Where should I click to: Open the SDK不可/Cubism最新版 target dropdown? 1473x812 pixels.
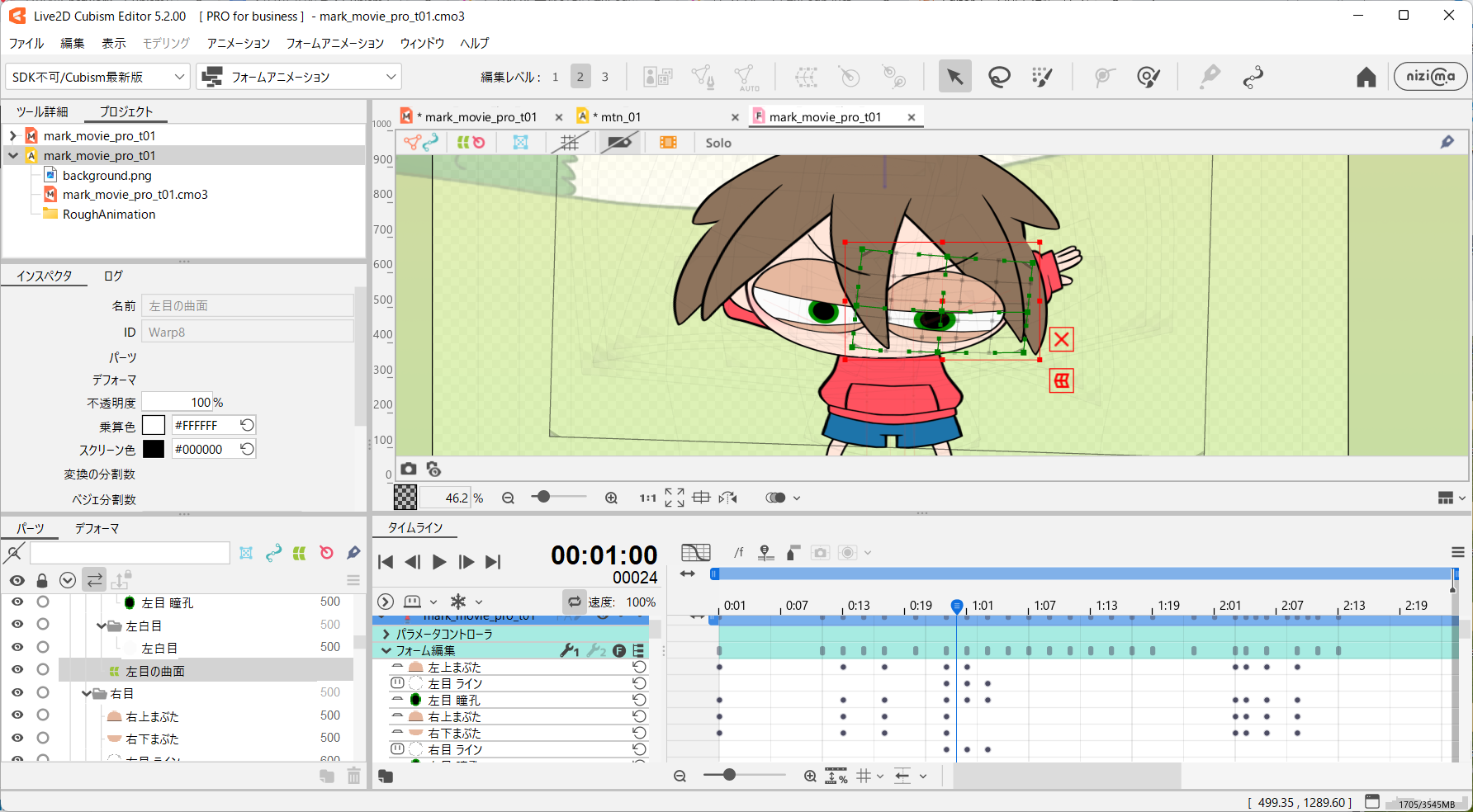[97, 77]
